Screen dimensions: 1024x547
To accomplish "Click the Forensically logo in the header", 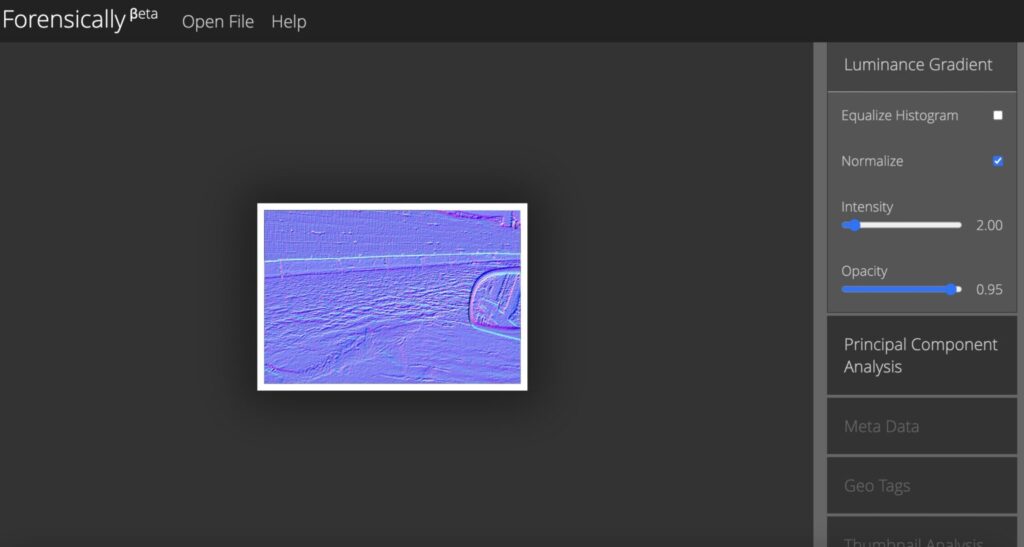I will click(64, 22).
